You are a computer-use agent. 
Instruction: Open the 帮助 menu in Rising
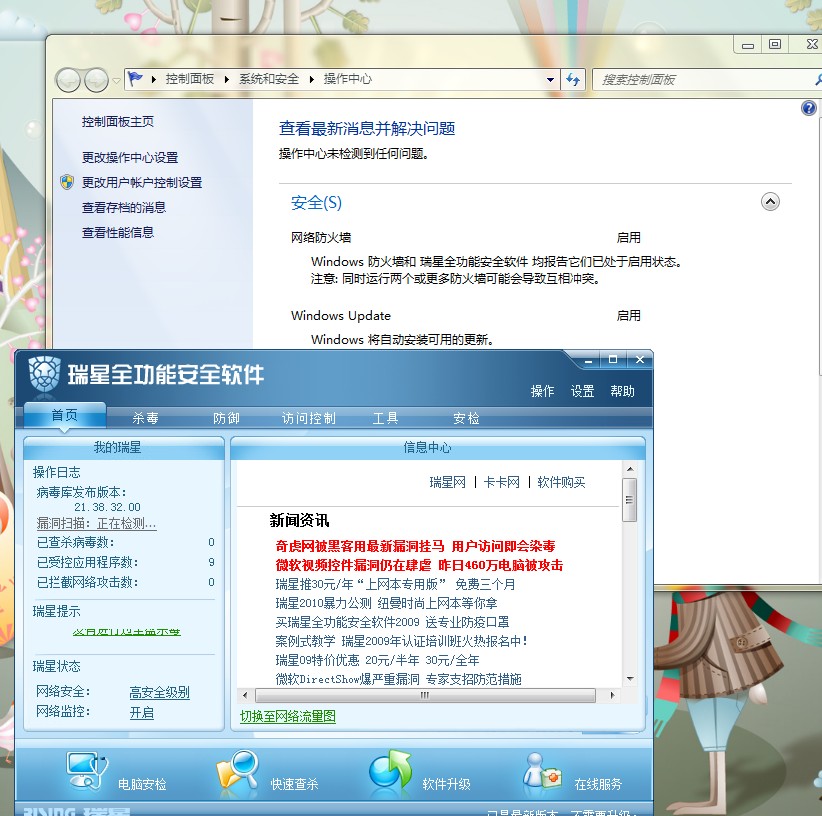coord(622,391)
